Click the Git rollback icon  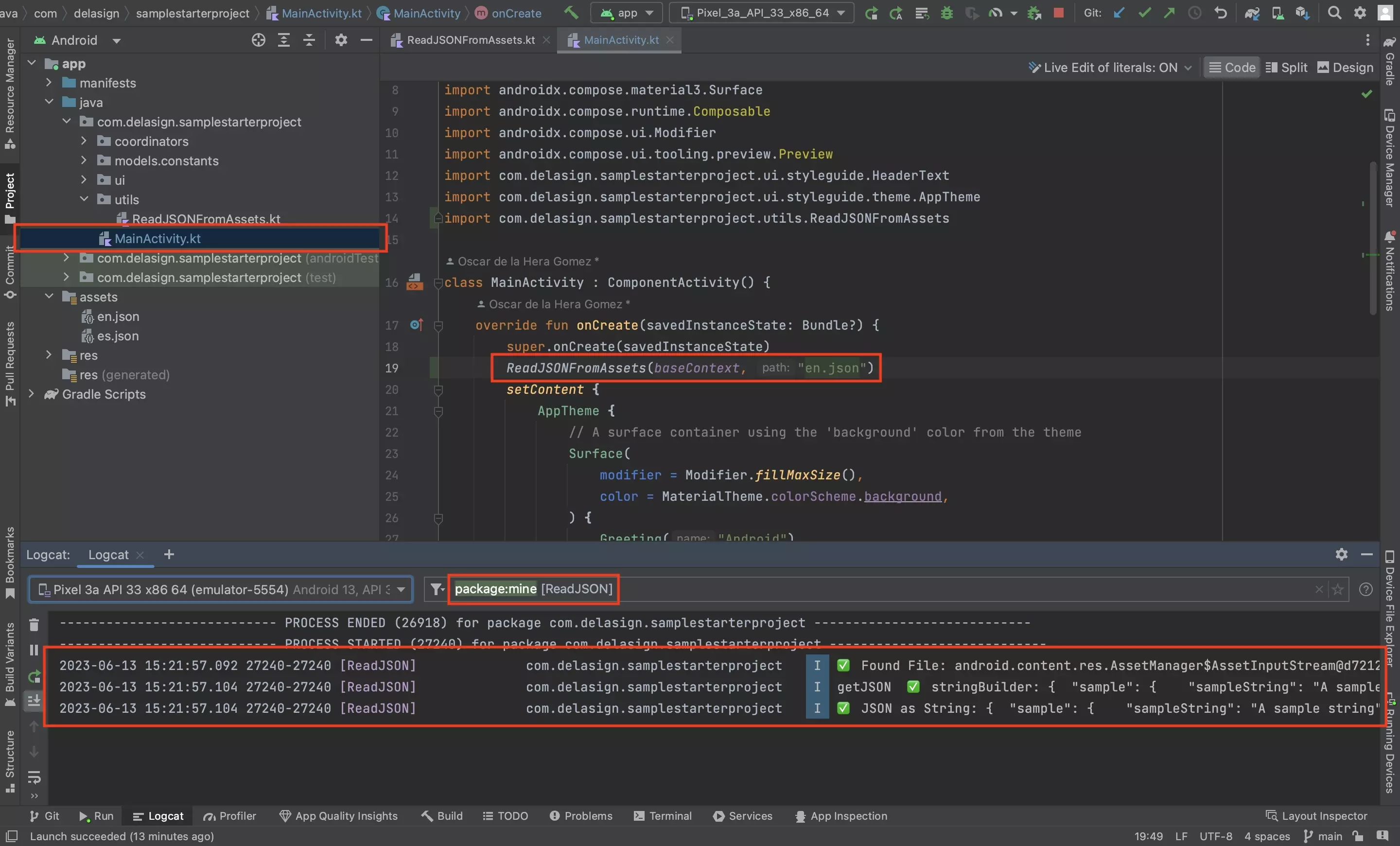pos(1221,13)
